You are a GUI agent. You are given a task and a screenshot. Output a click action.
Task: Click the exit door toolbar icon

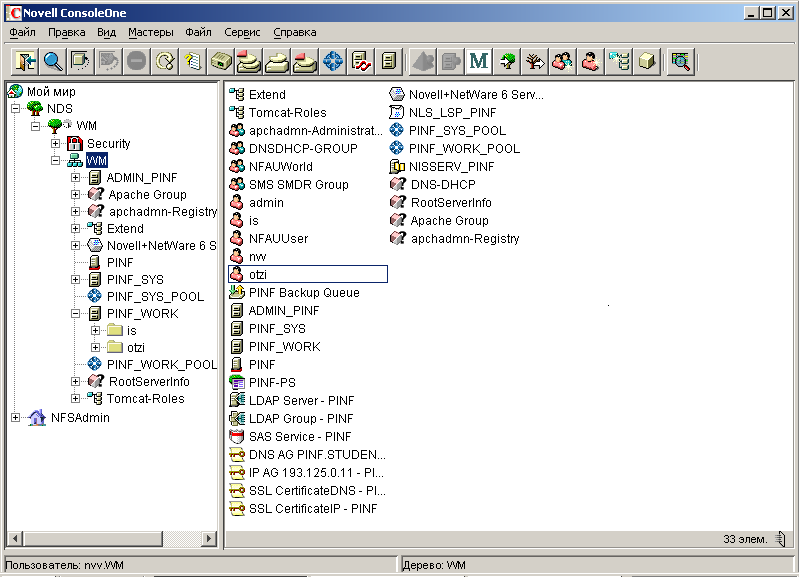point(25,62)
